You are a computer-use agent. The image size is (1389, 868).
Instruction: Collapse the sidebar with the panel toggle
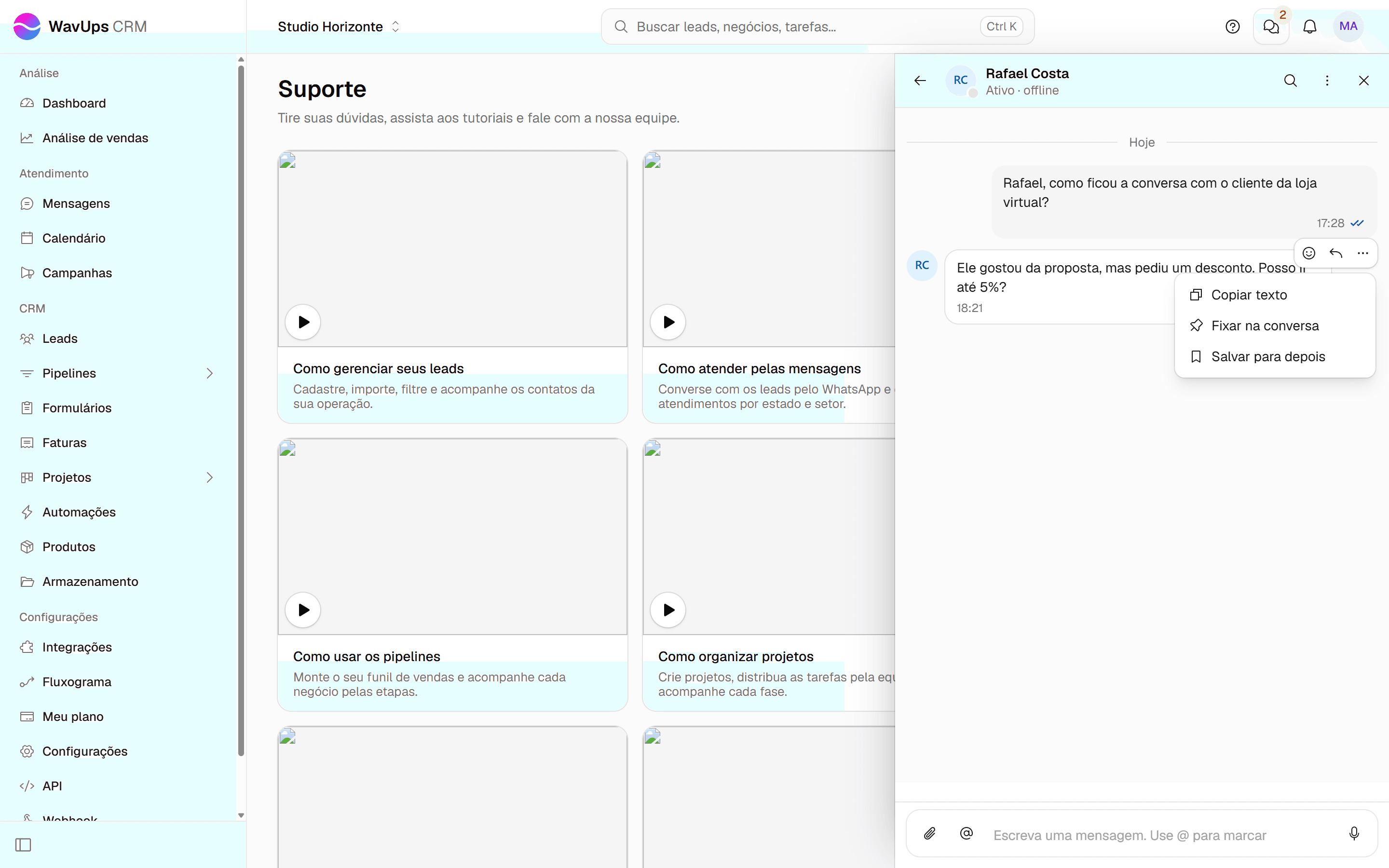(24, 844)
